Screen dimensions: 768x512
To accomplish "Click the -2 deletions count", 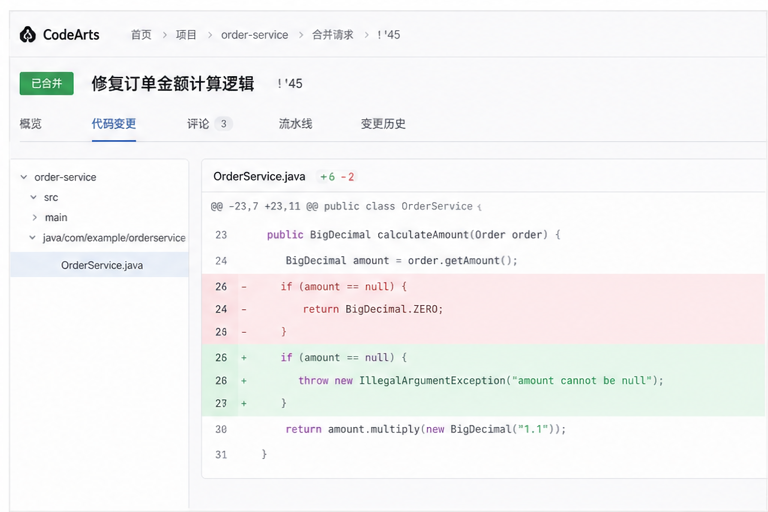I will (347, 177).
